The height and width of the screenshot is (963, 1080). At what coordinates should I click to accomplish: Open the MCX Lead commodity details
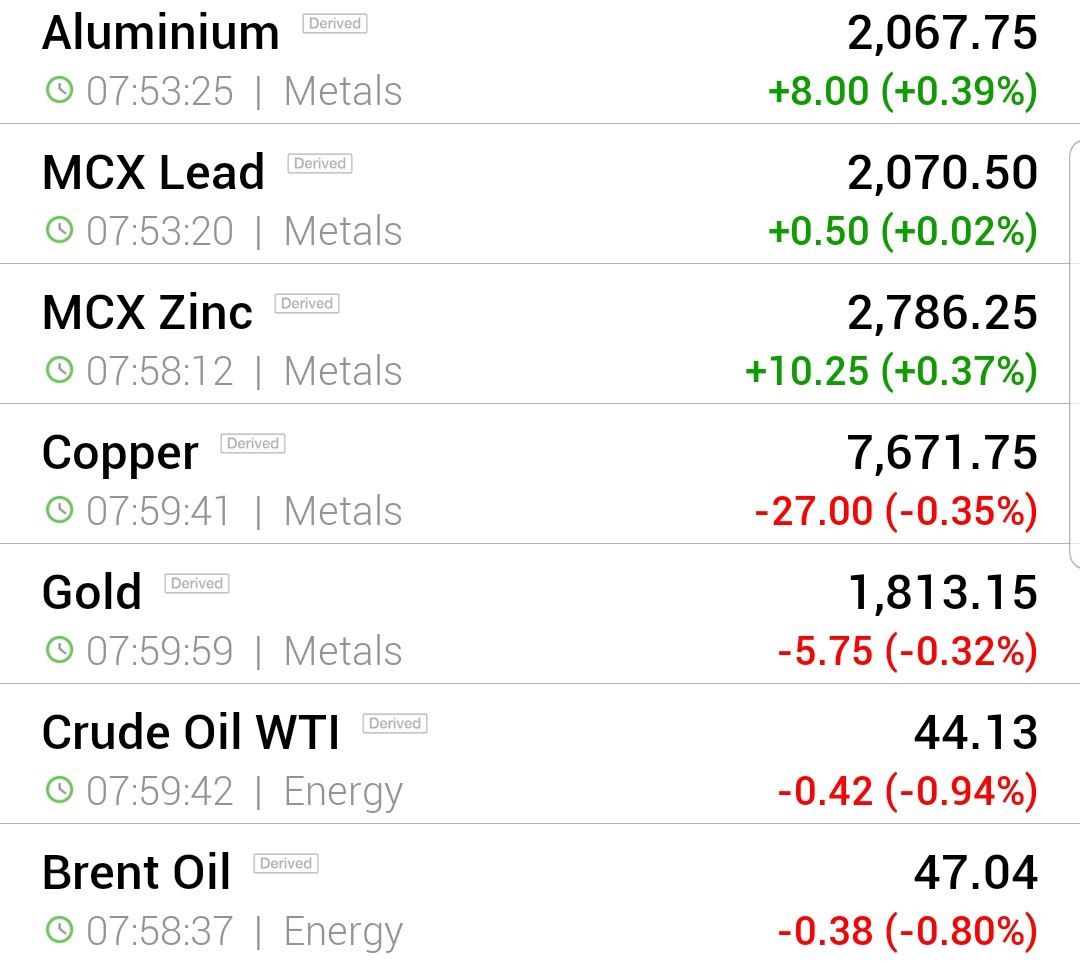point(540,194)
